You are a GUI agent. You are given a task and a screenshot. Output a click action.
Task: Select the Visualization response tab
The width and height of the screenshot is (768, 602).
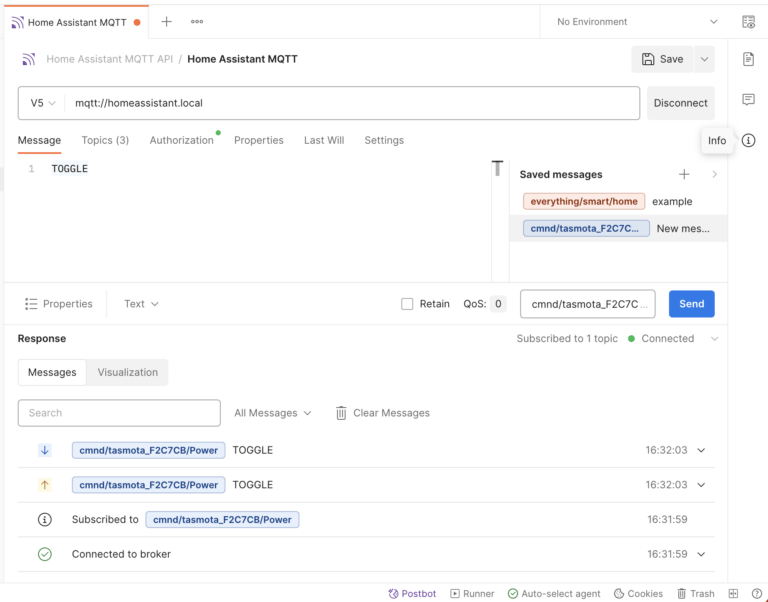point(127,372)
